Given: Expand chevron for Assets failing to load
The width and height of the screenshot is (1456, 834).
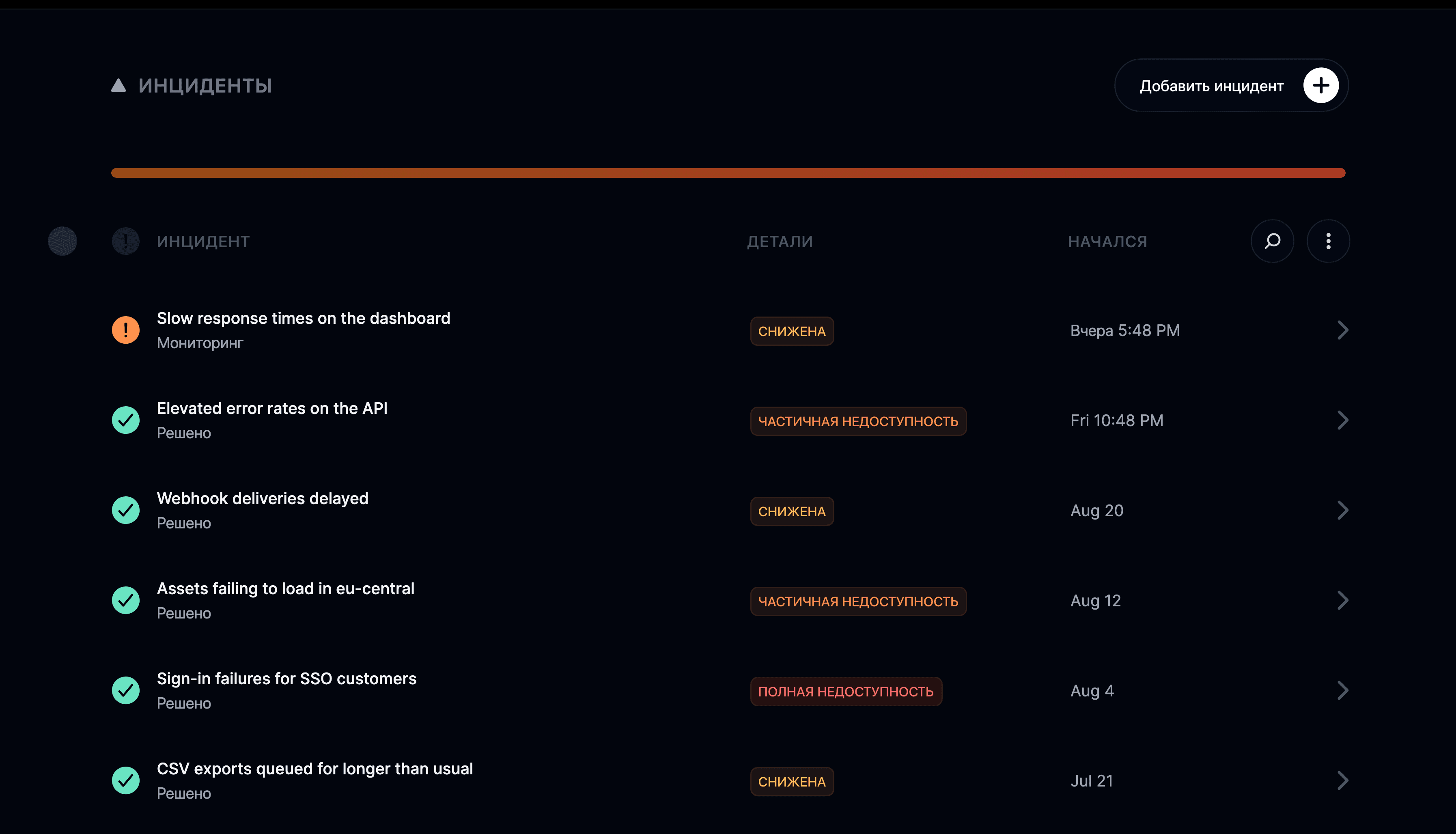Looking at the screenshot, I should (1343, 600).
